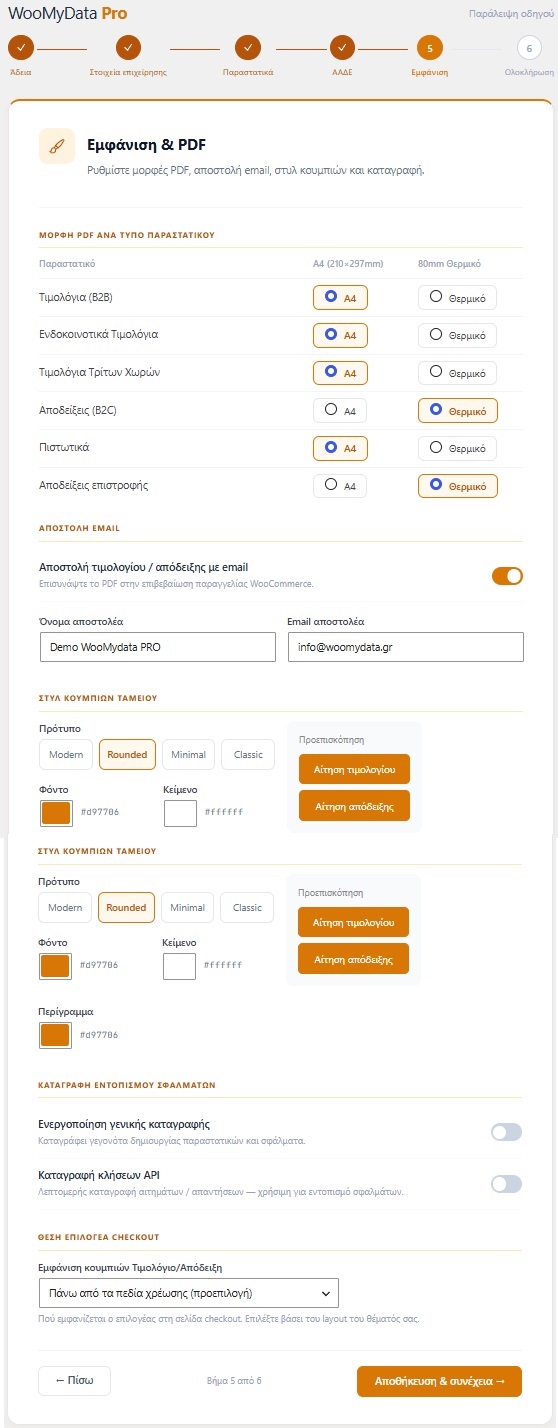The width and height of the screenshot is (558, 1428).
Task: Open the Περίγραμμα orange color swatch
Action: click(x=55, y=1034)
